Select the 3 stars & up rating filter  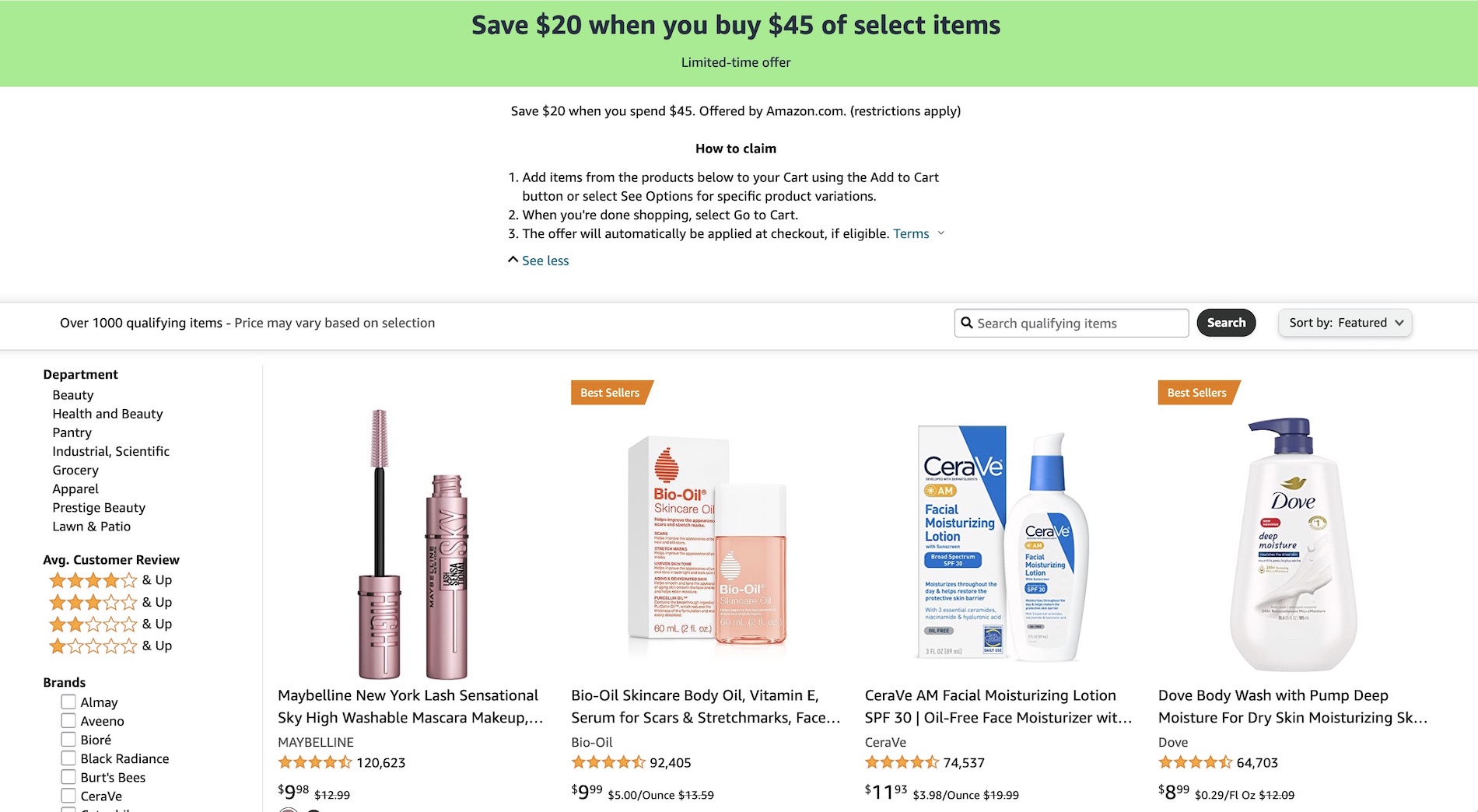pos(93,601)
